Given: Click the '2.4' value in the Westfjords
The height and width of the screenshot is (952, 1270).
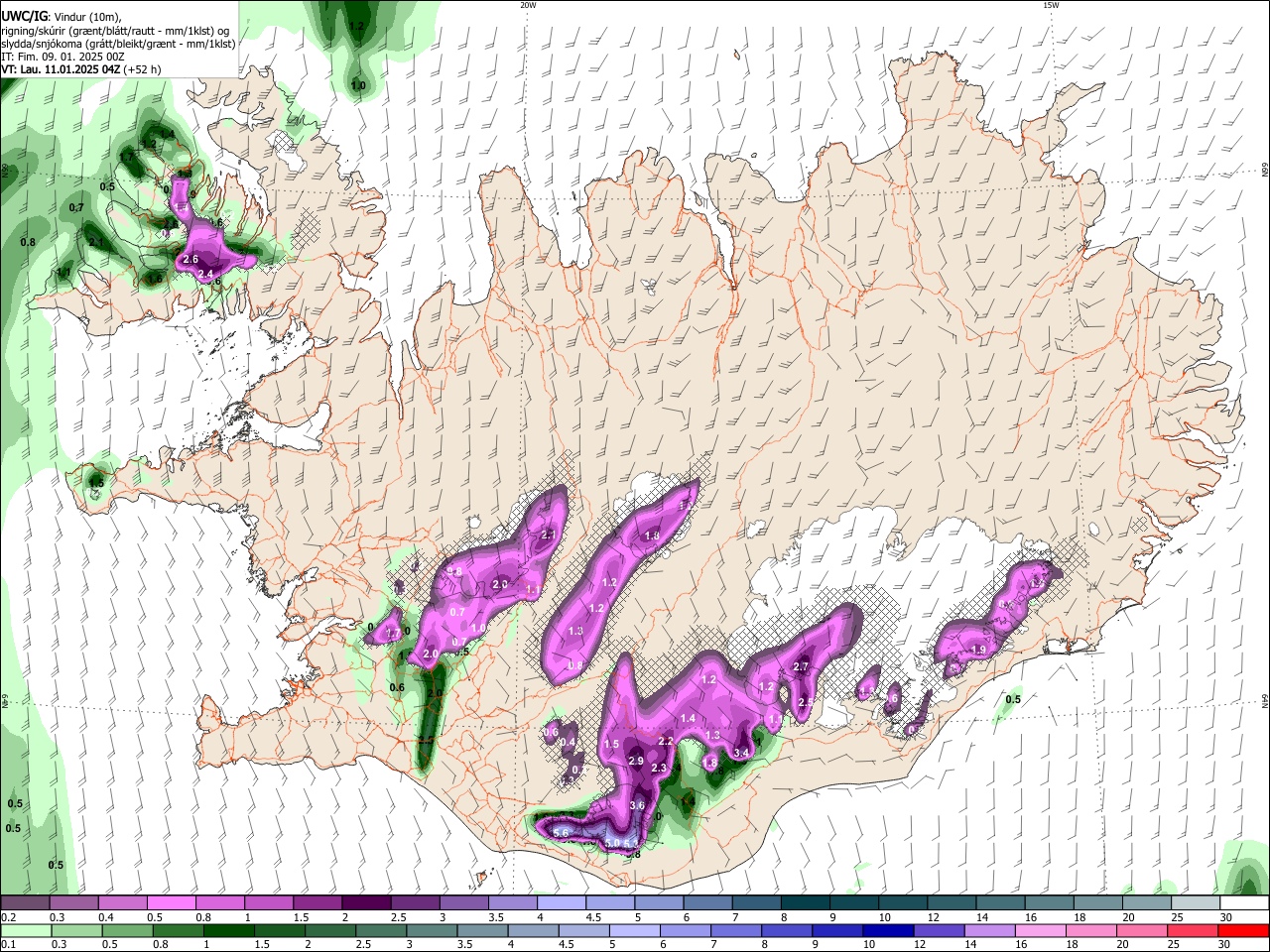Looking at the screenshot, I should pos(206,274).
